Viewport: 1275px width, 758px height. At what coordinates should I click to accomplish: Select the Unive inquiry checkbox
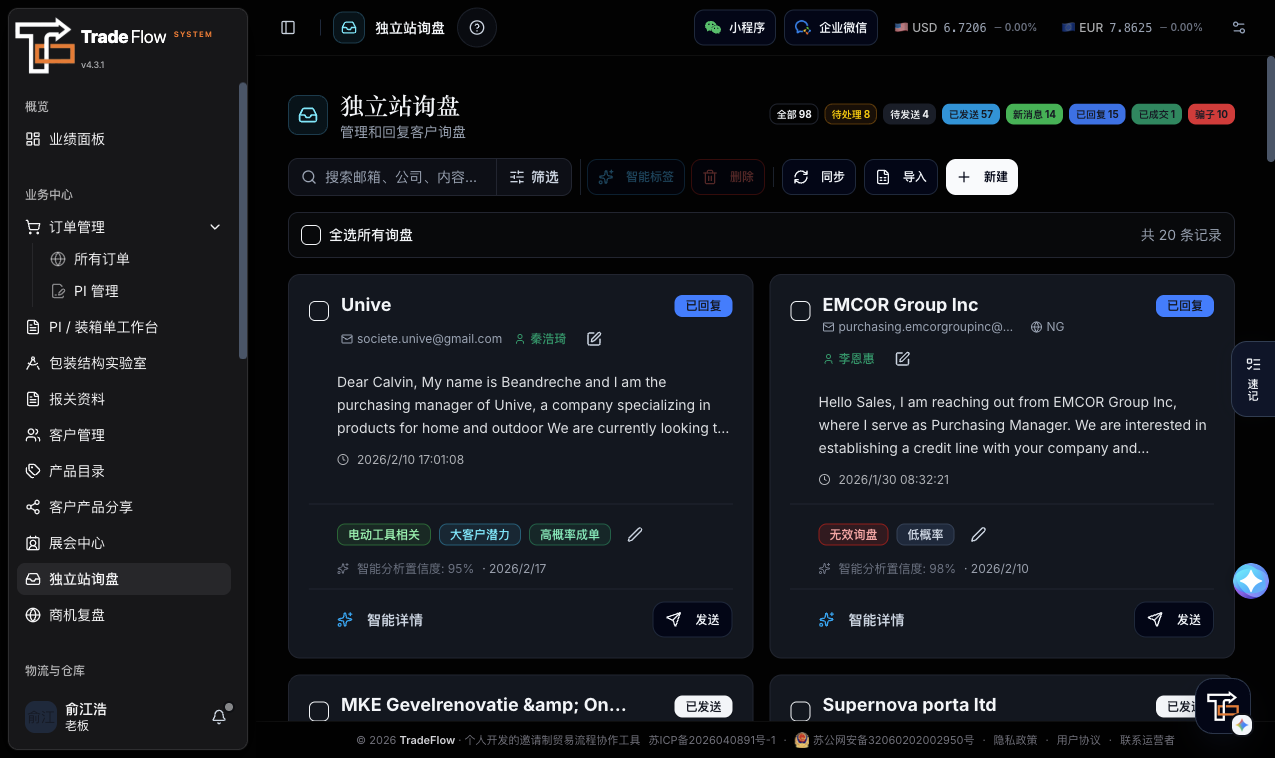click(319, 311)
